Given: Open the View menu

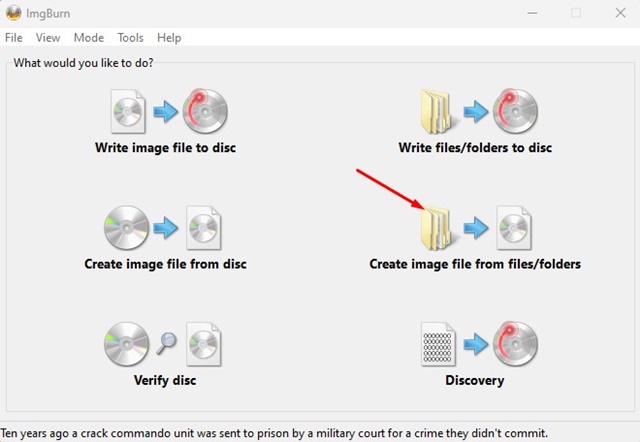Looking at the screenshot, I should click(x=48, y=38).
